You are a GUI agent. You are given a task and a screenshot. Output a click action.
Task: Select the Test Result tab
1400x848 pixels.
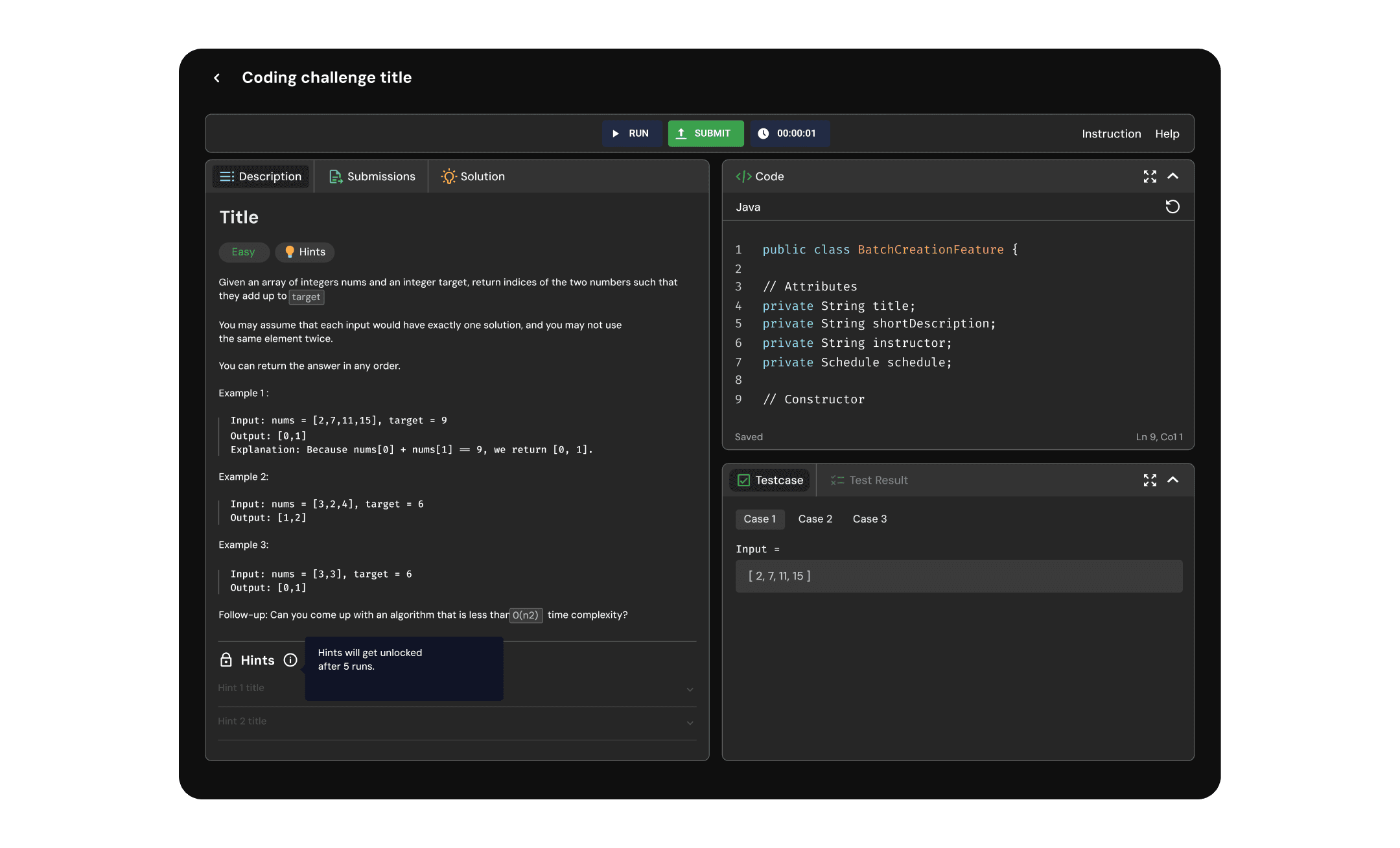(x=869, y=480)
